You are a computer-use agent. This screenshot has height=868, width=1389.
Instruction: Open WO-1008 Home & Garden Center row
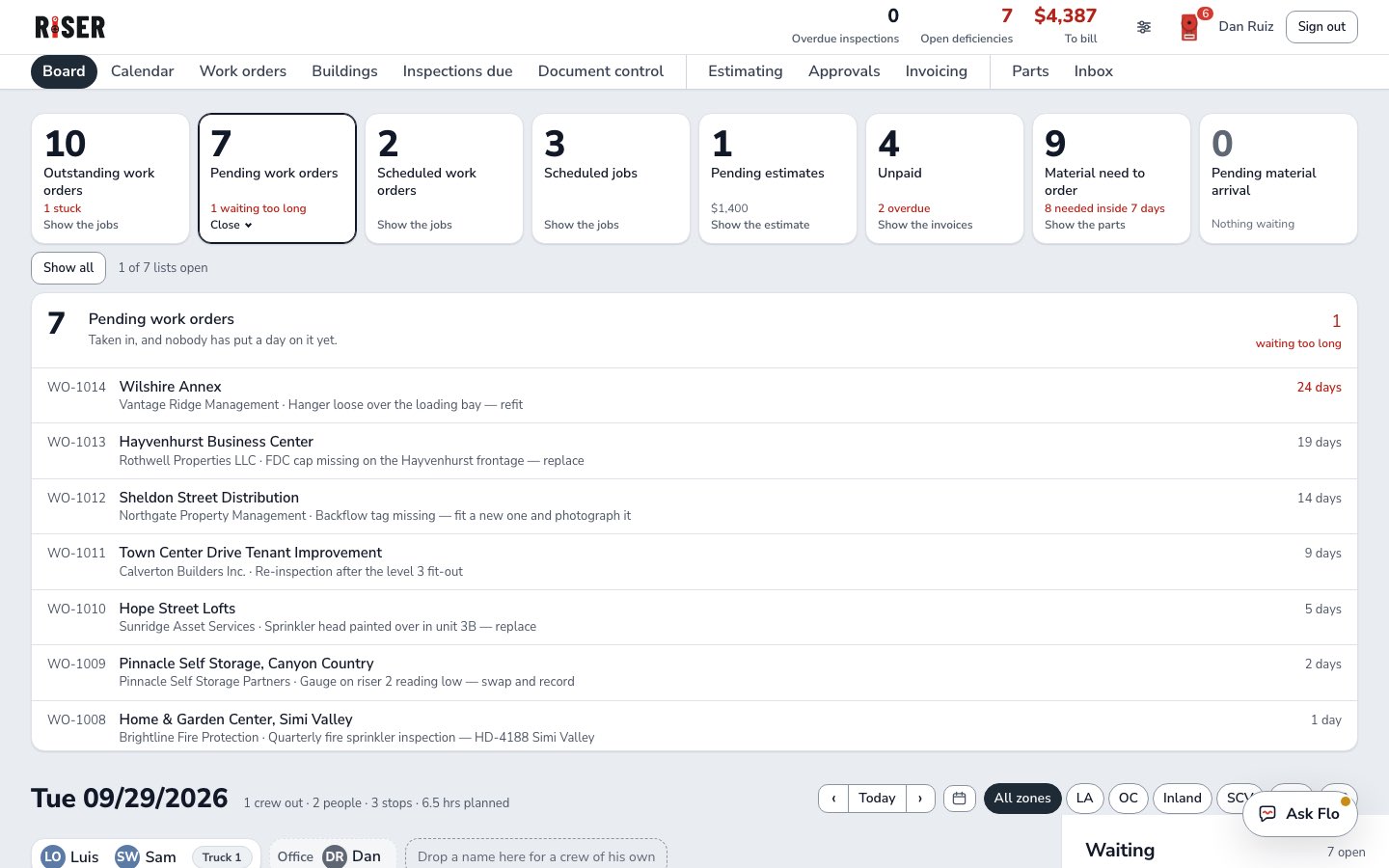pyautogui.click(x=694, y=728)
